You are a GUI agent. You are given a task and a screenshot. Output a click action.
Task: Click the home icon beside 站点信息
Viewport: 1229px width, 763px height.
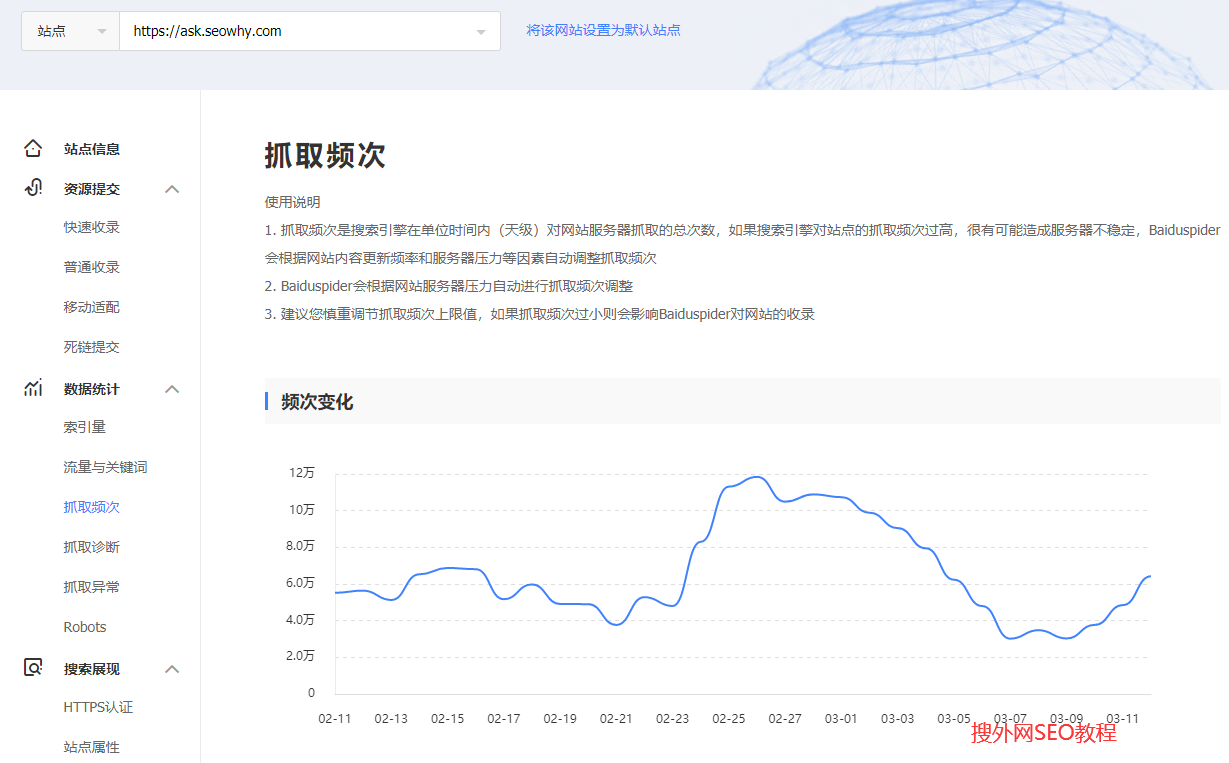[x=33, y=149]
